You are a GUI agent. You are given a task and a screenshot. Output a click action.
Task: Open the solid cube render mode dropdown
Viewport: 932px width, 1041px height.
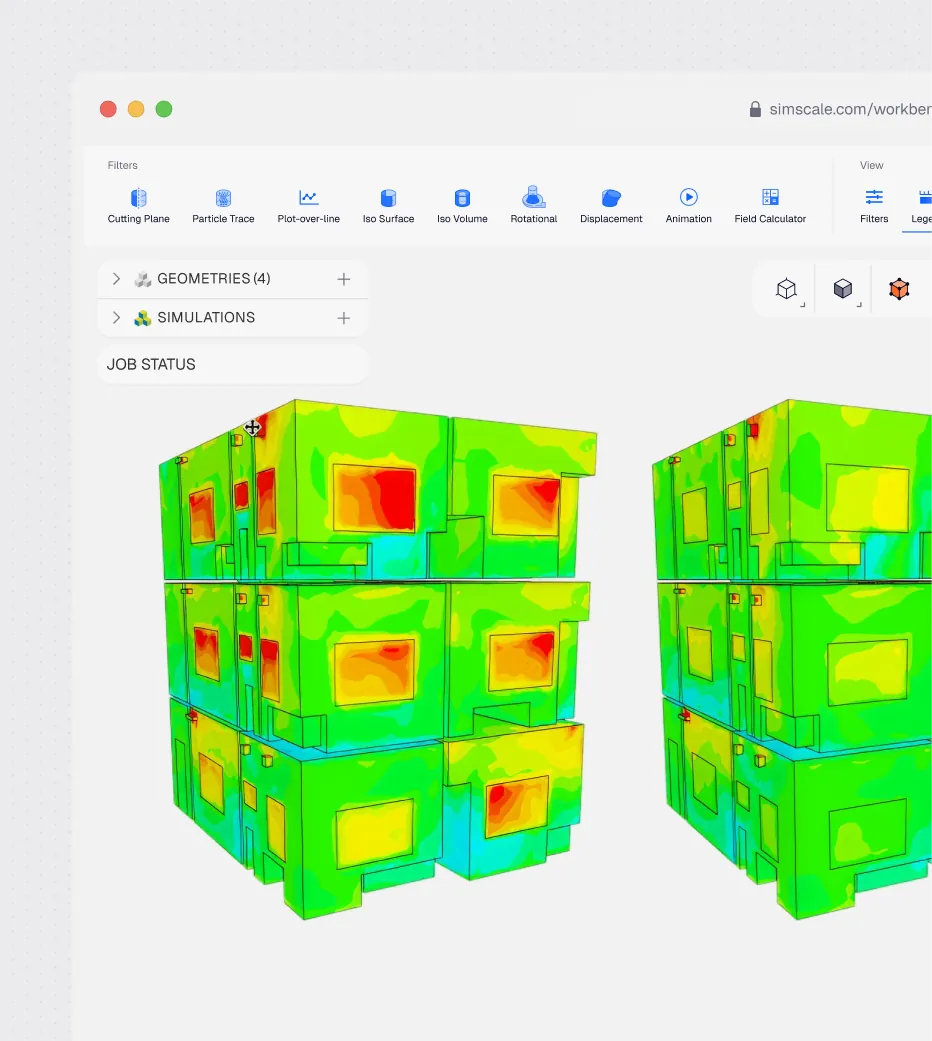click(x=844, y=289)
